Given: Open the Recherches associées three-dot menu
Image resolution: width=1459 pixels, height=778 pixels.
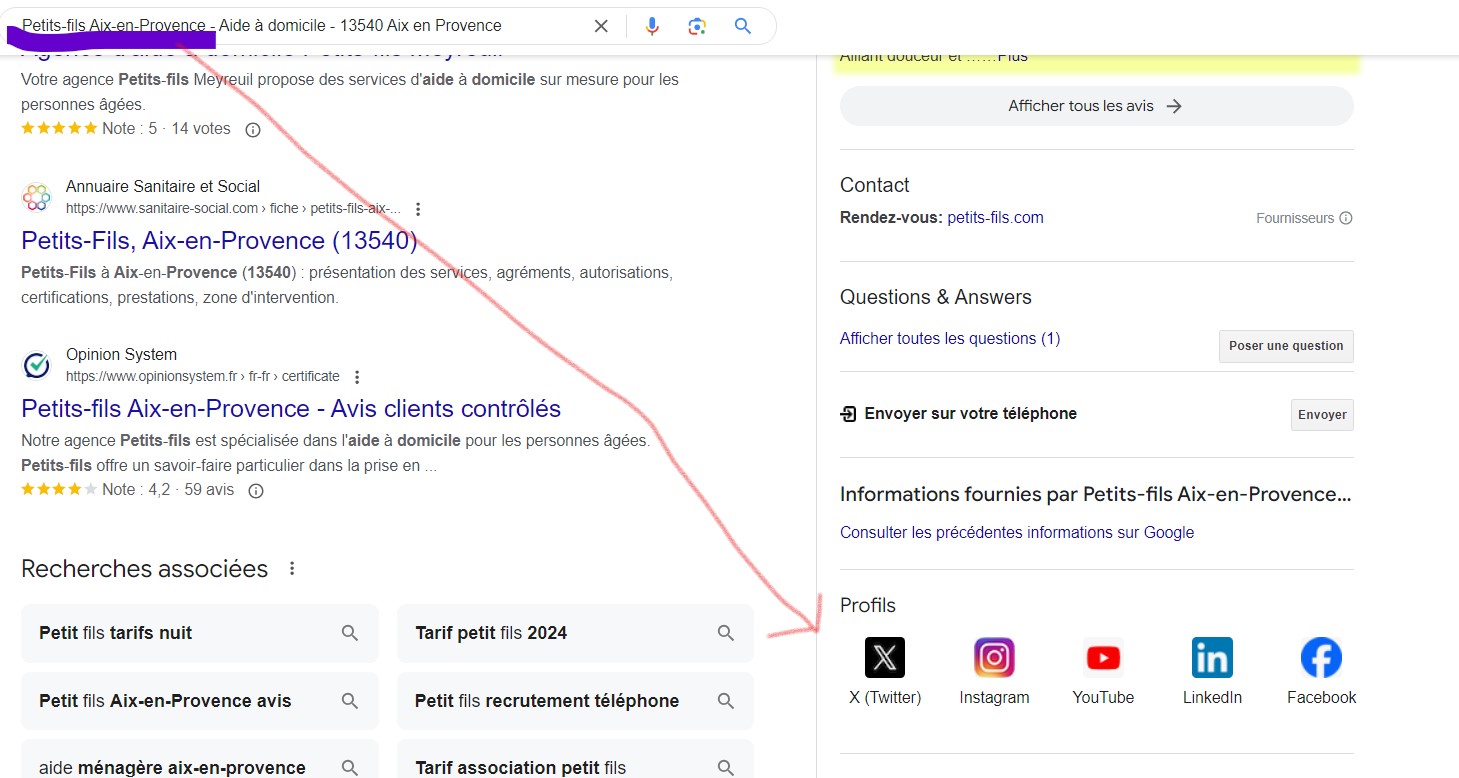Looking at the screenshot, I should tap(292, 569).
